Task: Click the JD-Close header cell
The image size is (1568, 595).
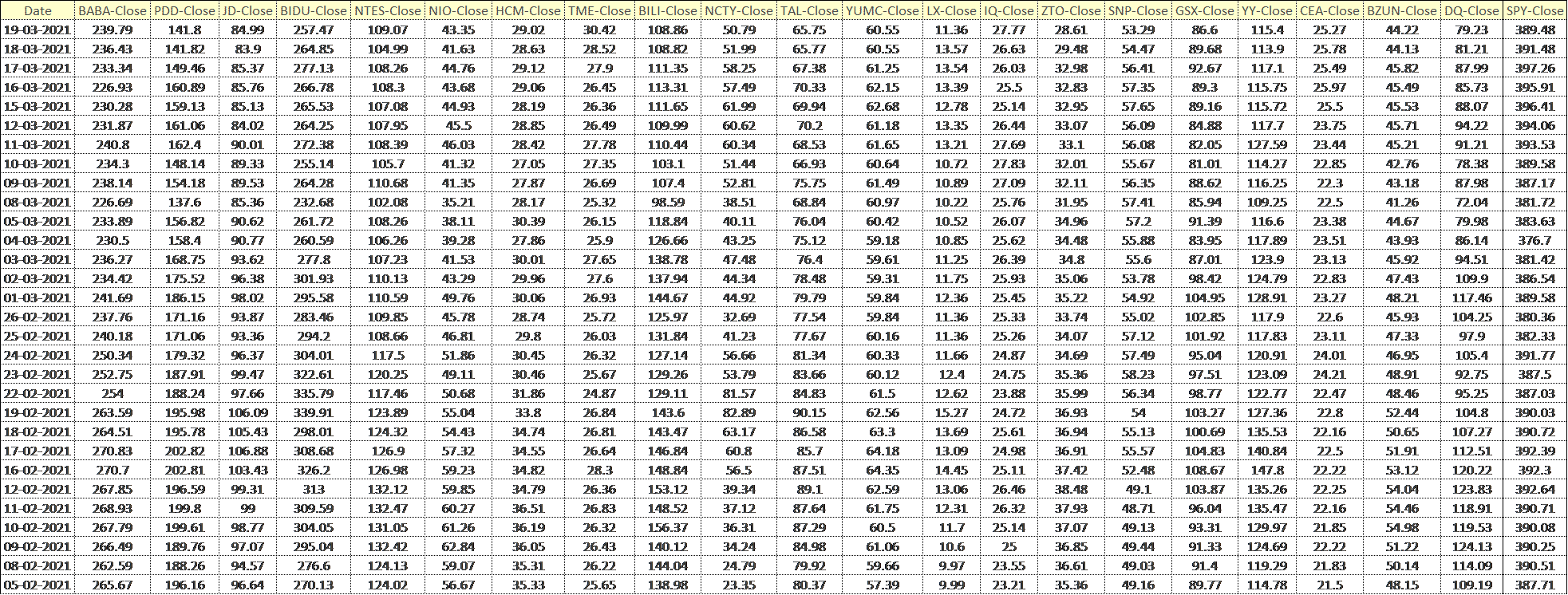Action: click(247, 10)
